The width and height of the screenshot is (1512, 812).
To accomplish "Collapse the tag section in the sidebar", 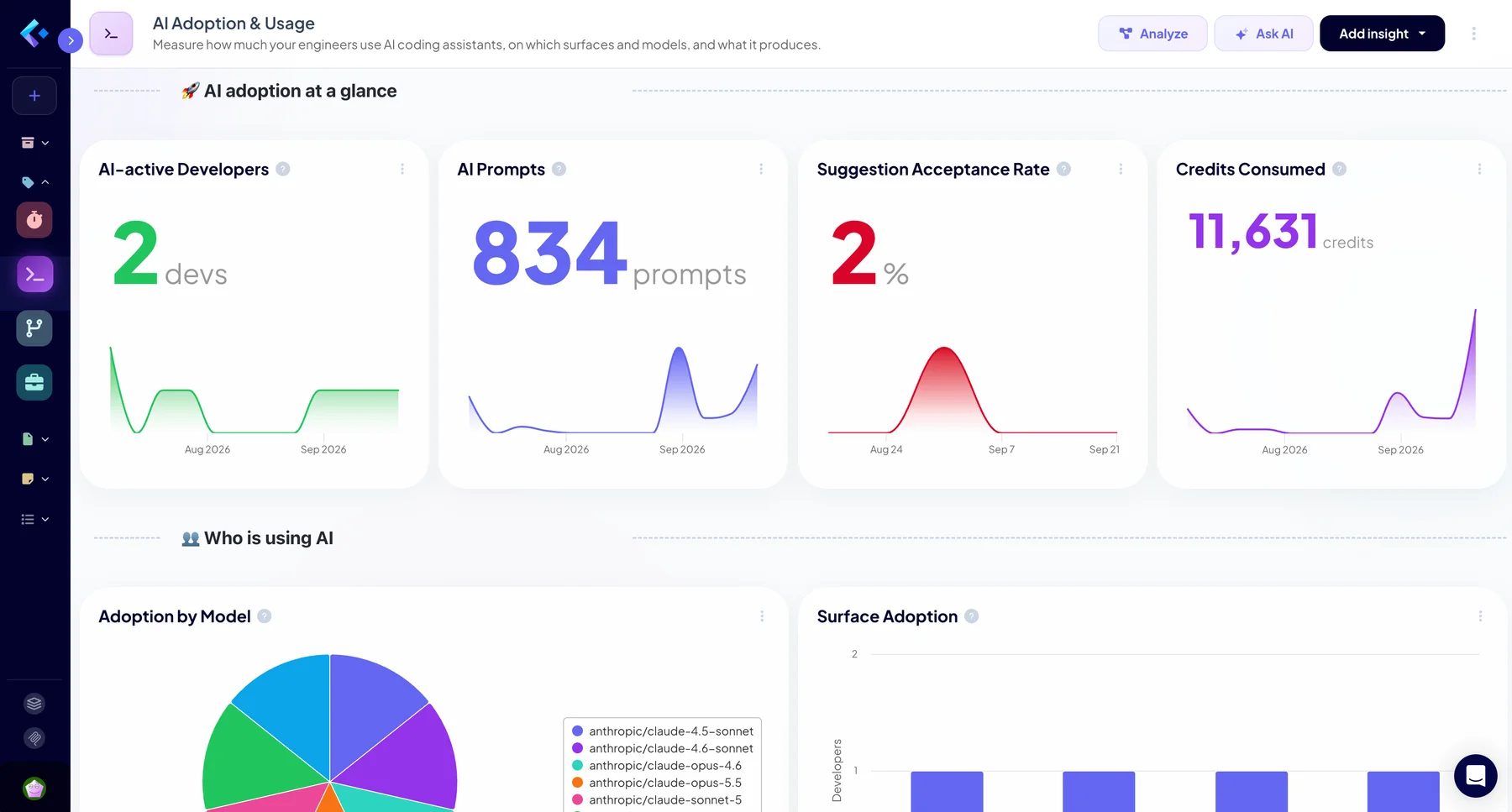I will coord(34,182).
